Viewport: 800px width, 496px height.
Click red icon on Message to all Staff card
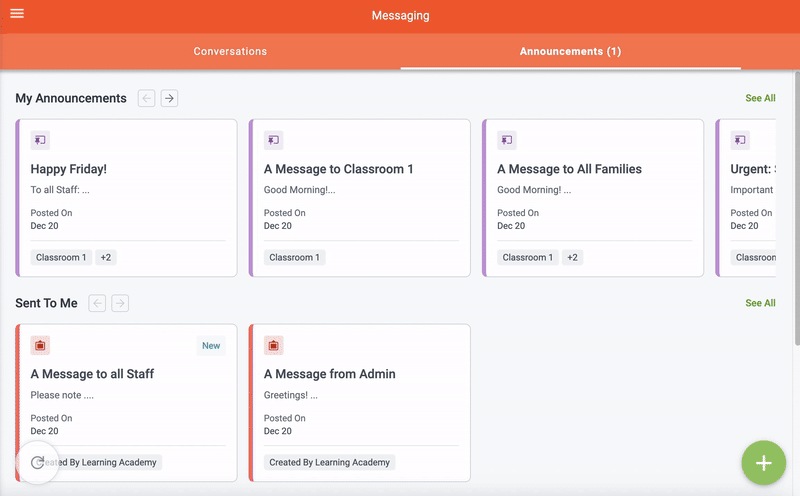pyautogui.click(x=40, y=345)
